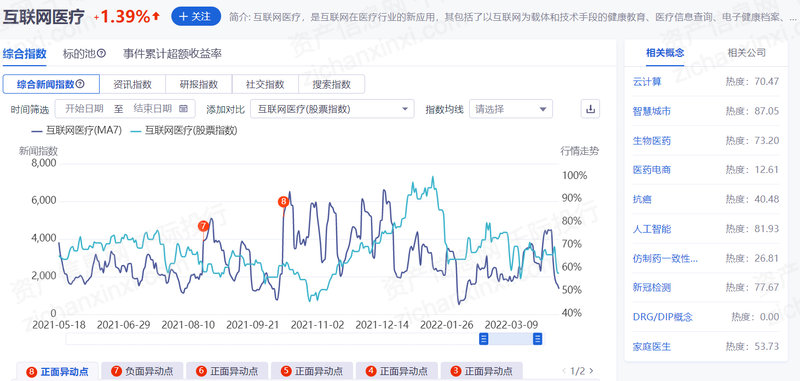Open tab 7 负面异动点
800x381 pixels.
click(x=142, y=371)
